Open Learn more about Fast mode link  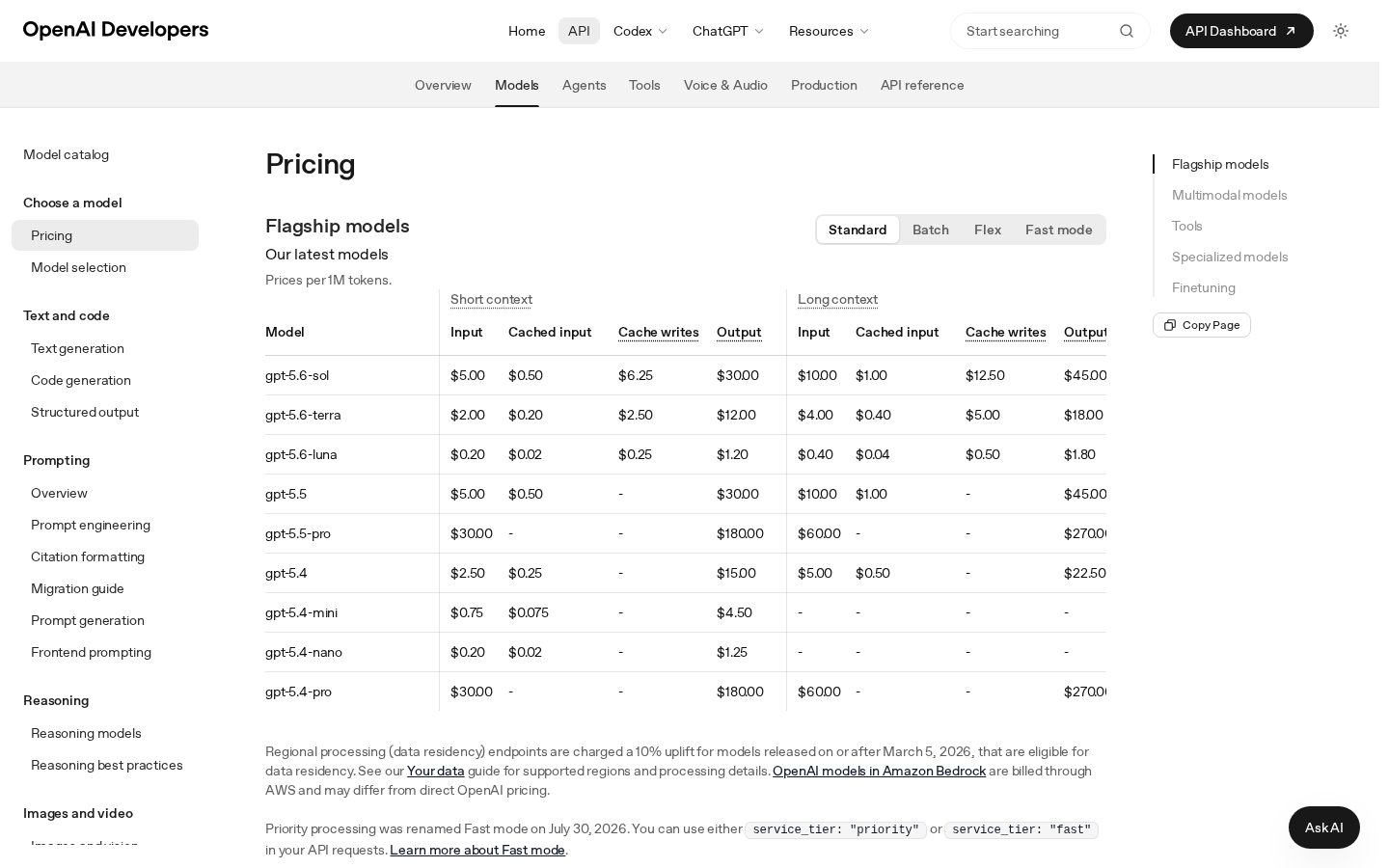point(477,850)
